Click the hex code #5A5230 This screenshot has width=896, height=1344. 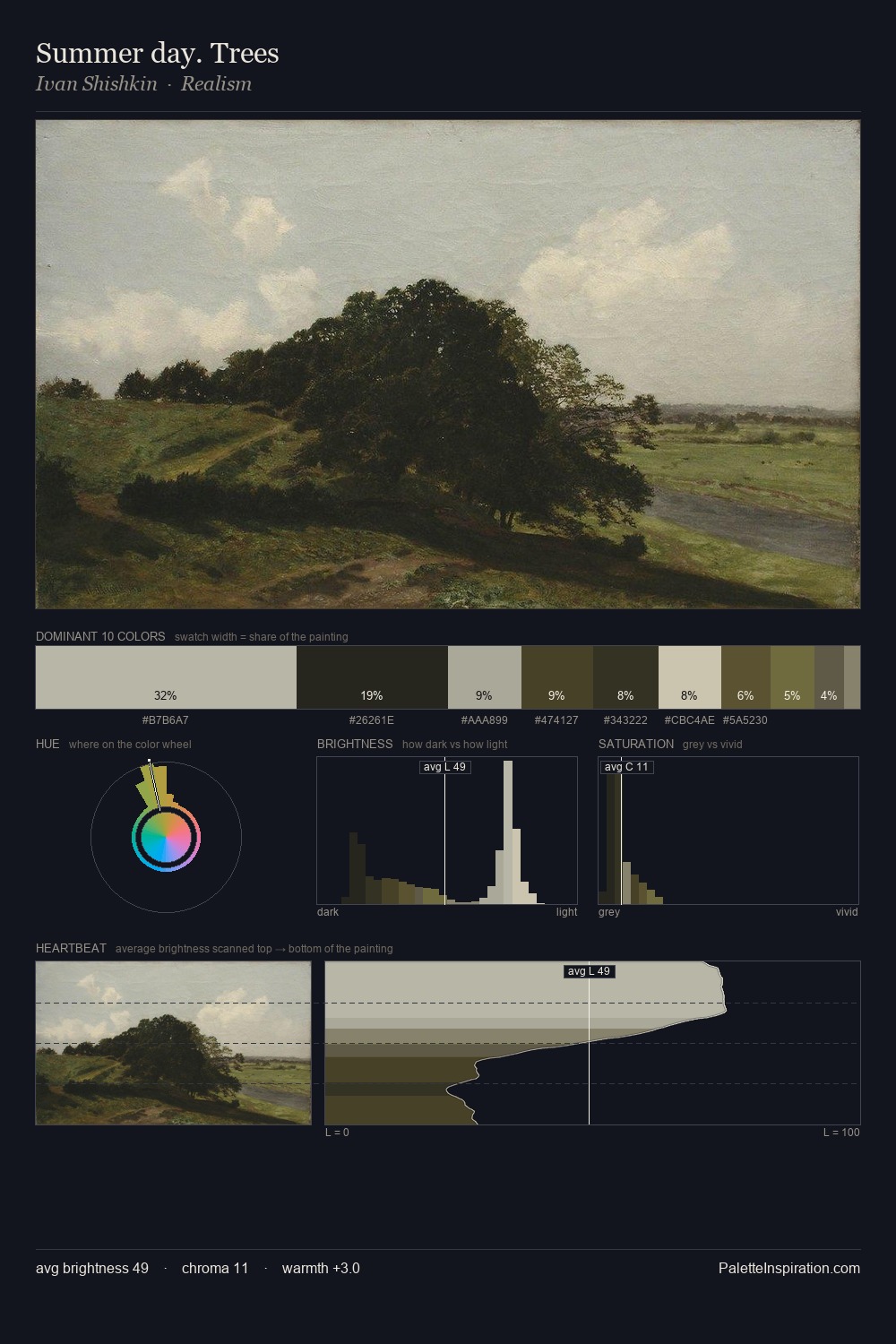click(x=745, y=720)
